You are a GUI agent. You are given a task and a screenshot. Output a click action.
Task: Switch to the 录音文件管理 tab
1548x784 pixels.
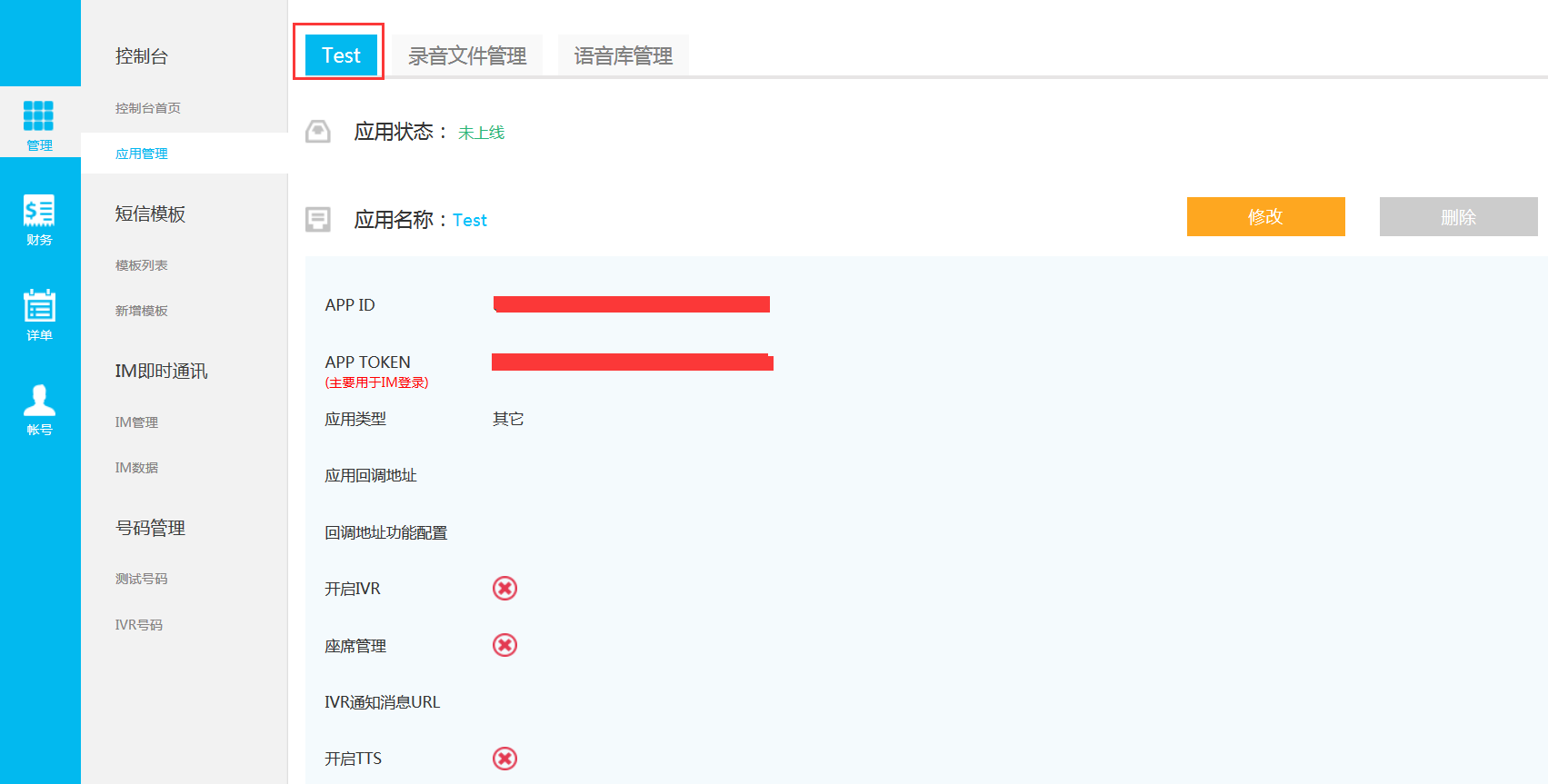coord(467,55)
